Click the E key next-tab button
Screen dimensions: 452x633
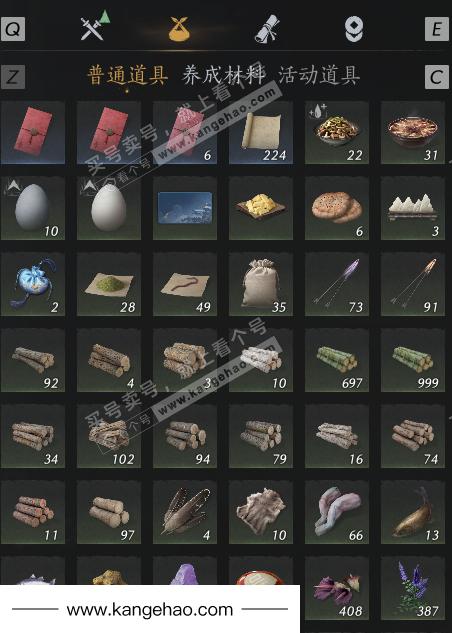click(437, 29)
